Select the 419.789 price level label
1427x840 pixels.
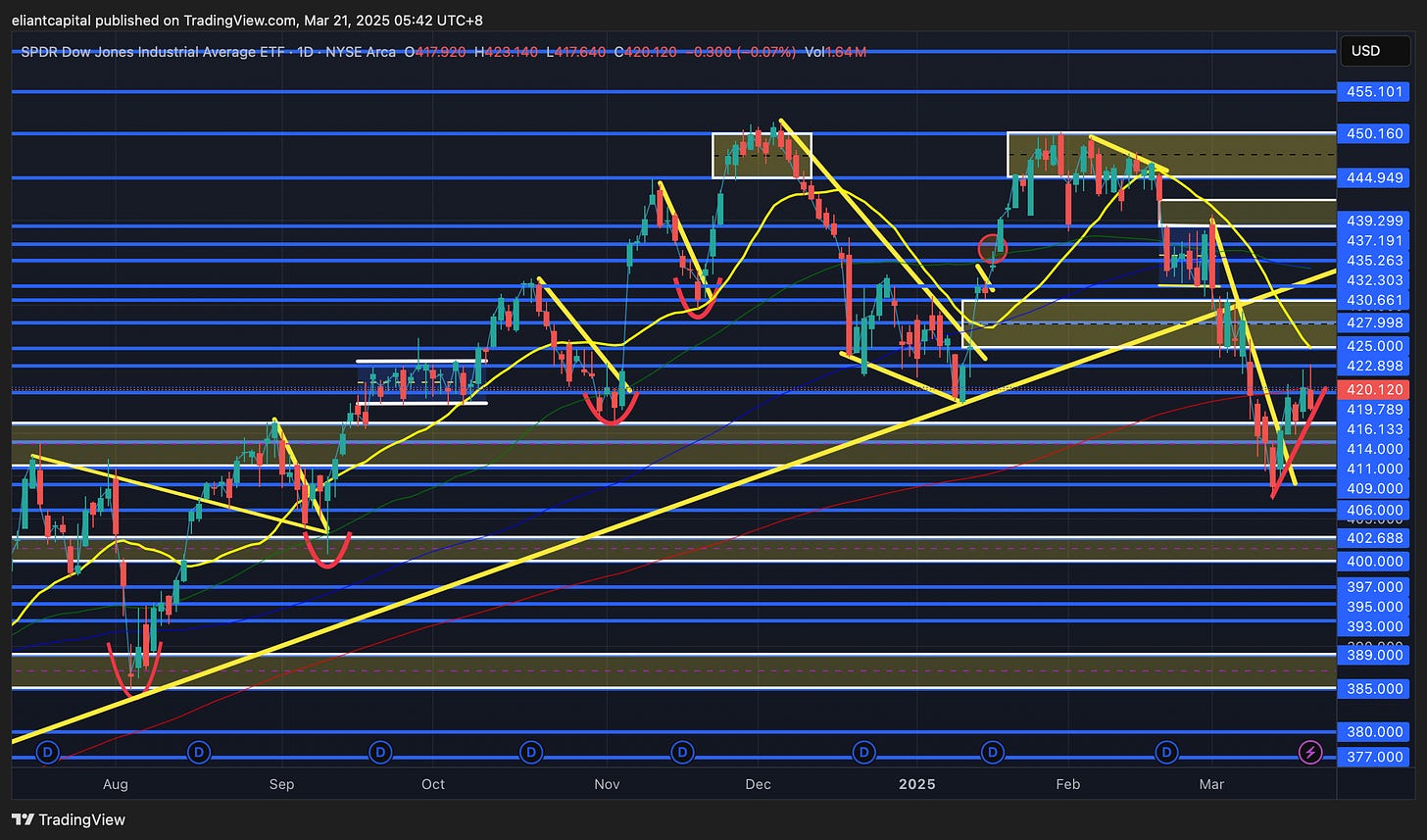pos(1376,410)
